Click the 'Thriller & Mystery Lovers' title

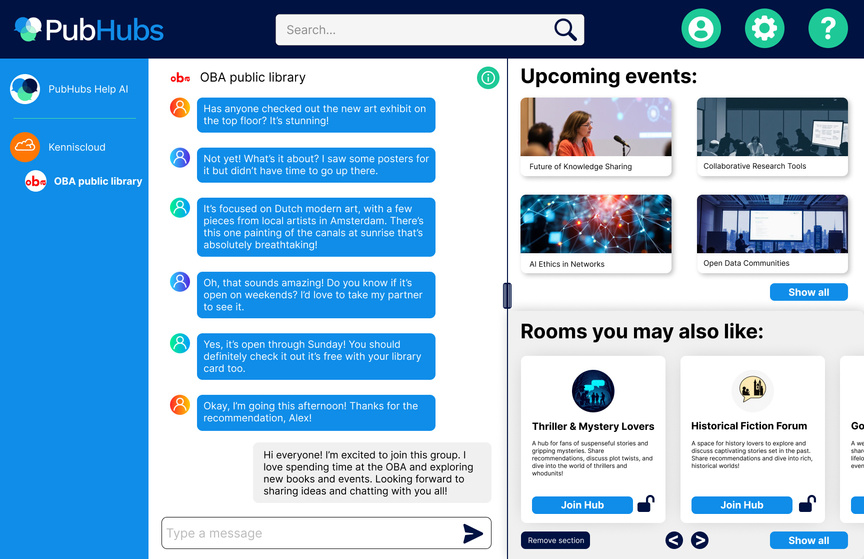click(x=593, y=426)
